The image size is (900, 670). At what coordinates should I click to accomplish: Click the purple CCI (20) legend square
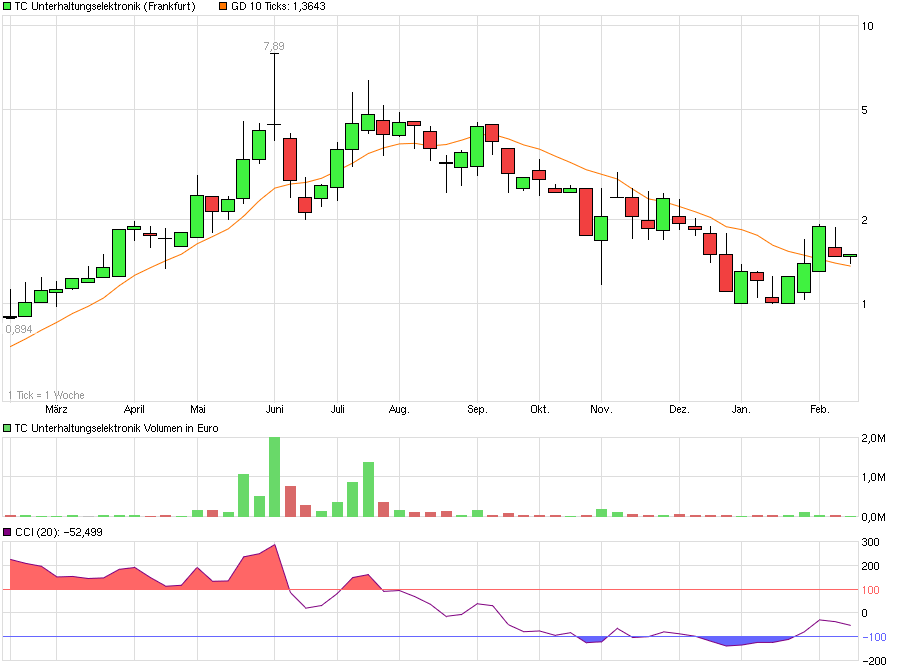pyautogui.click(x=7, y=532)
